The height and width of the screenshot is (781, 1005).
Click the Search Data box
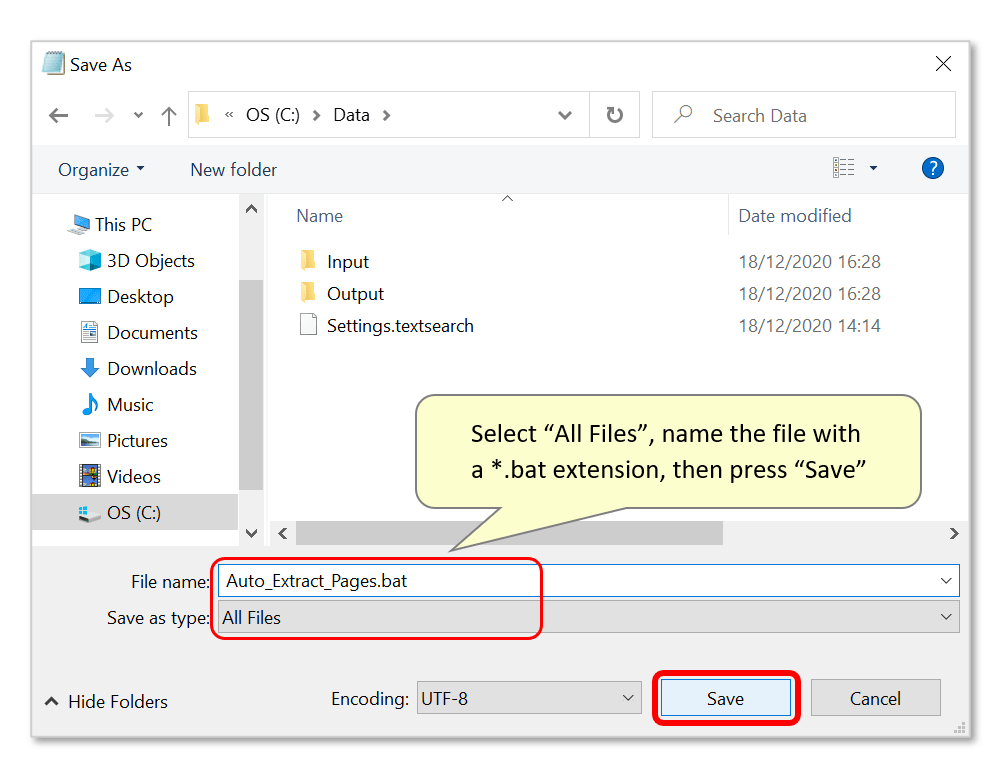pyautogui.click(x=803, y=115)
